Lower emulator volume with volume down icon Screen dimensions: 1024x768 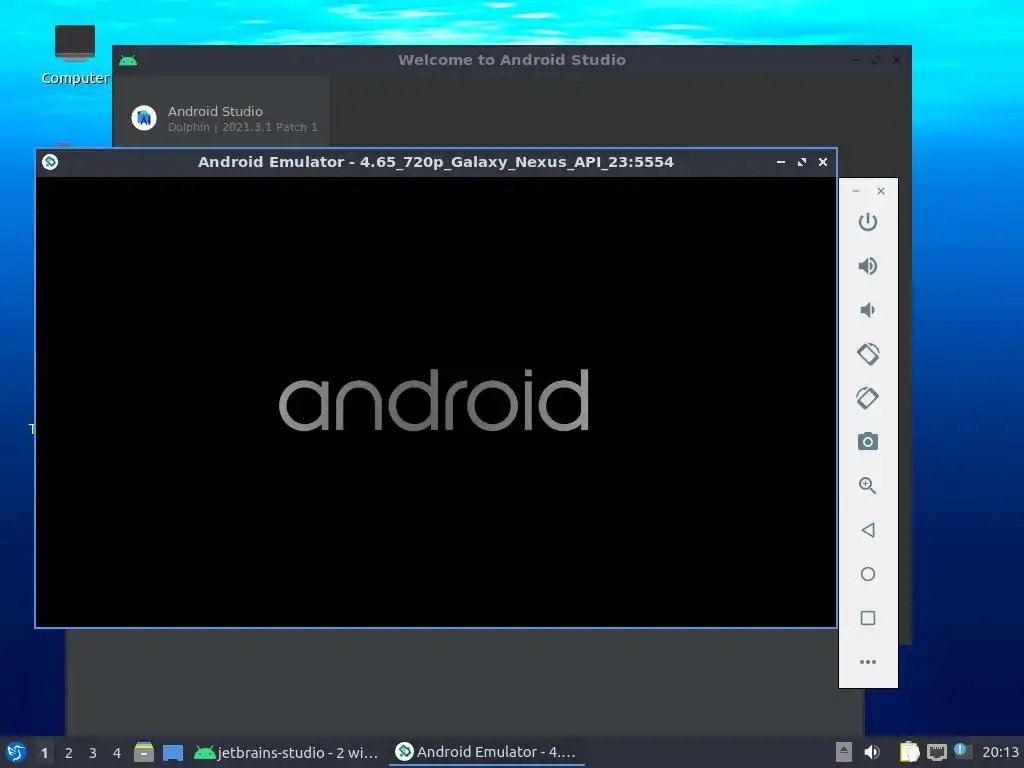(x=867, y=310)
